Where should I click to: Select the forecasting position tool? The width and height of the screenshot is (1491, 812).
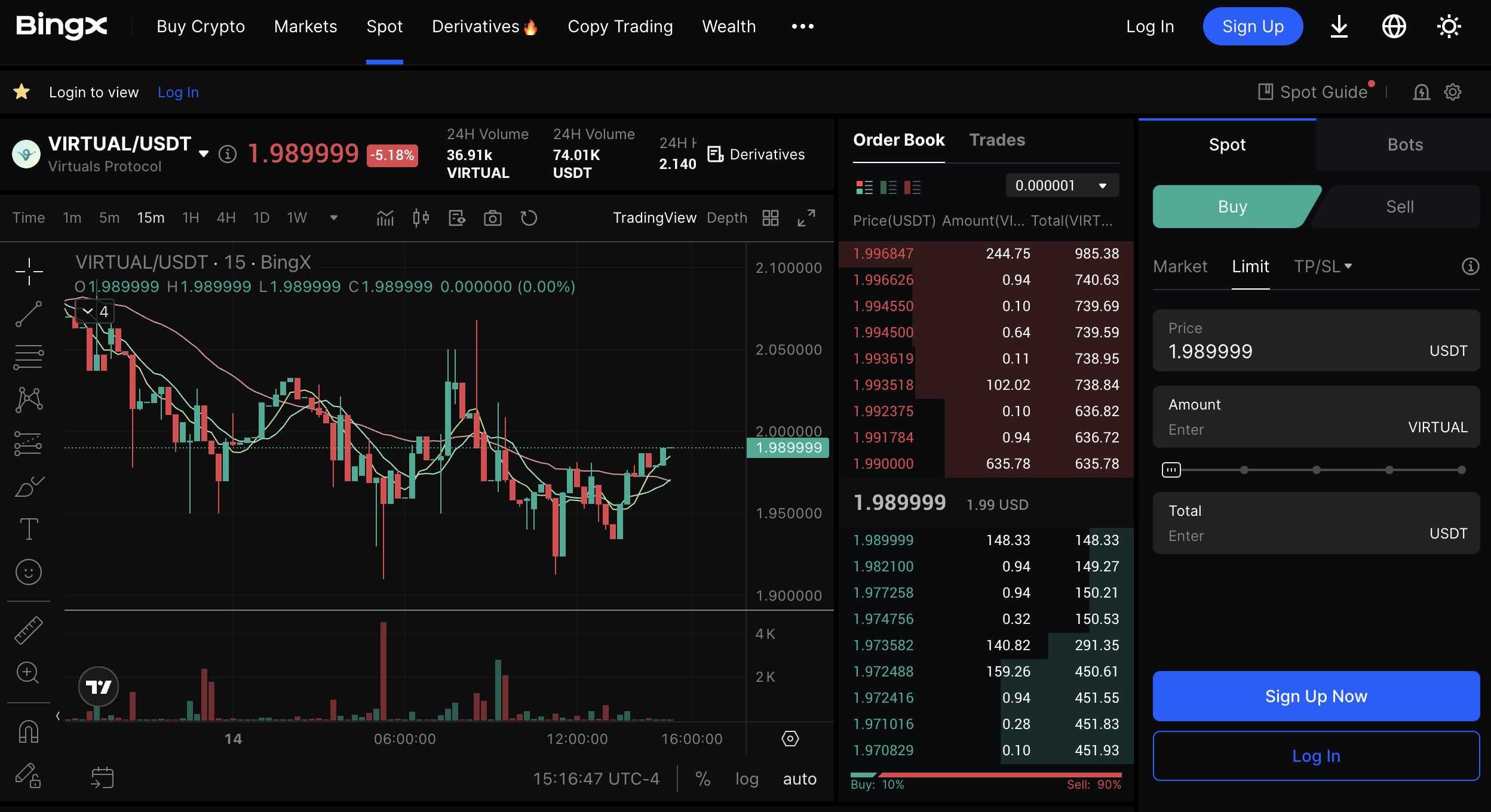click(29, 443)
